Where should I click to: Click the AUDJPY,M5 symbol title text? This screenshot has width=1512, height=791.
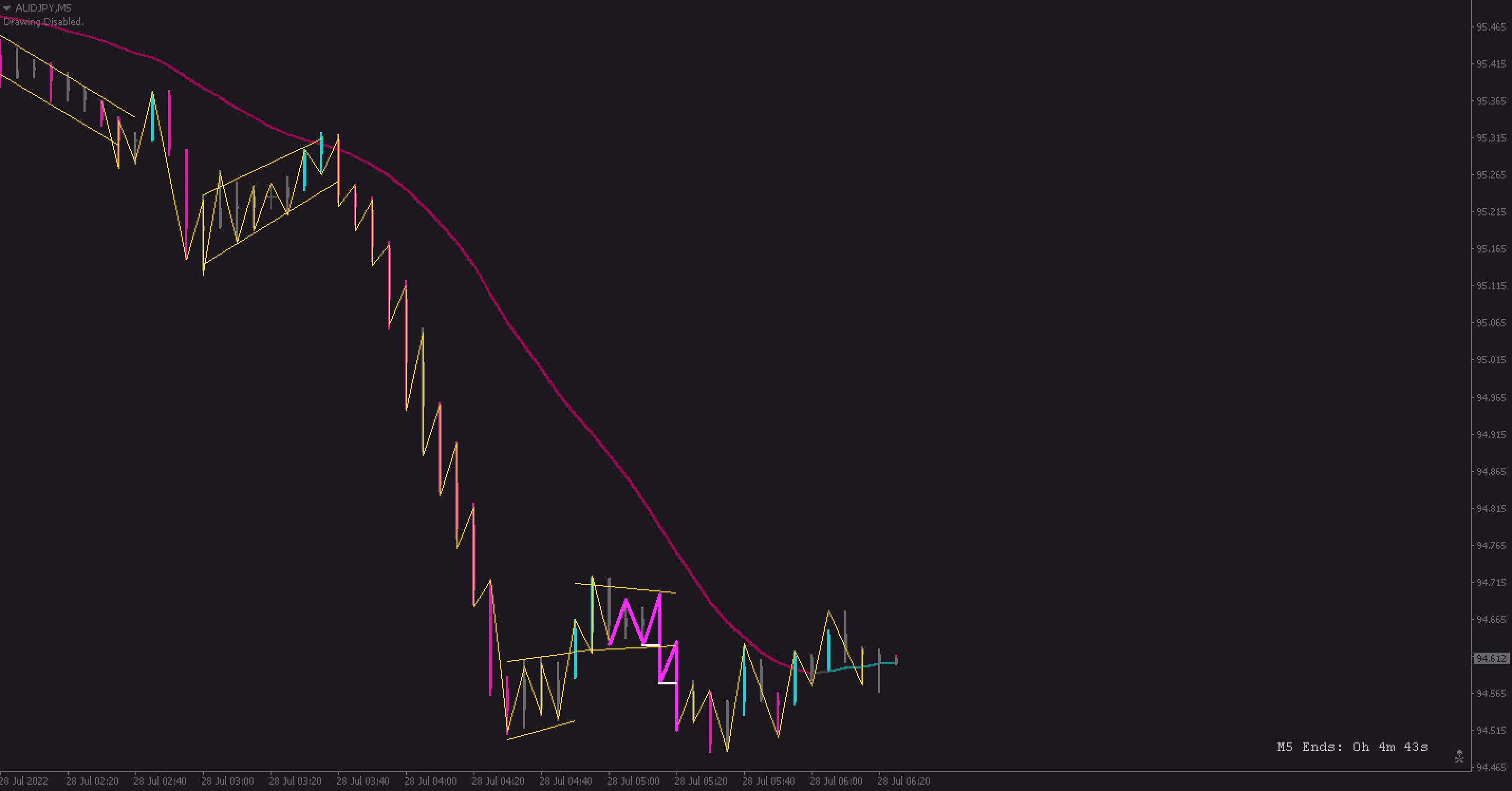[43, 8]
